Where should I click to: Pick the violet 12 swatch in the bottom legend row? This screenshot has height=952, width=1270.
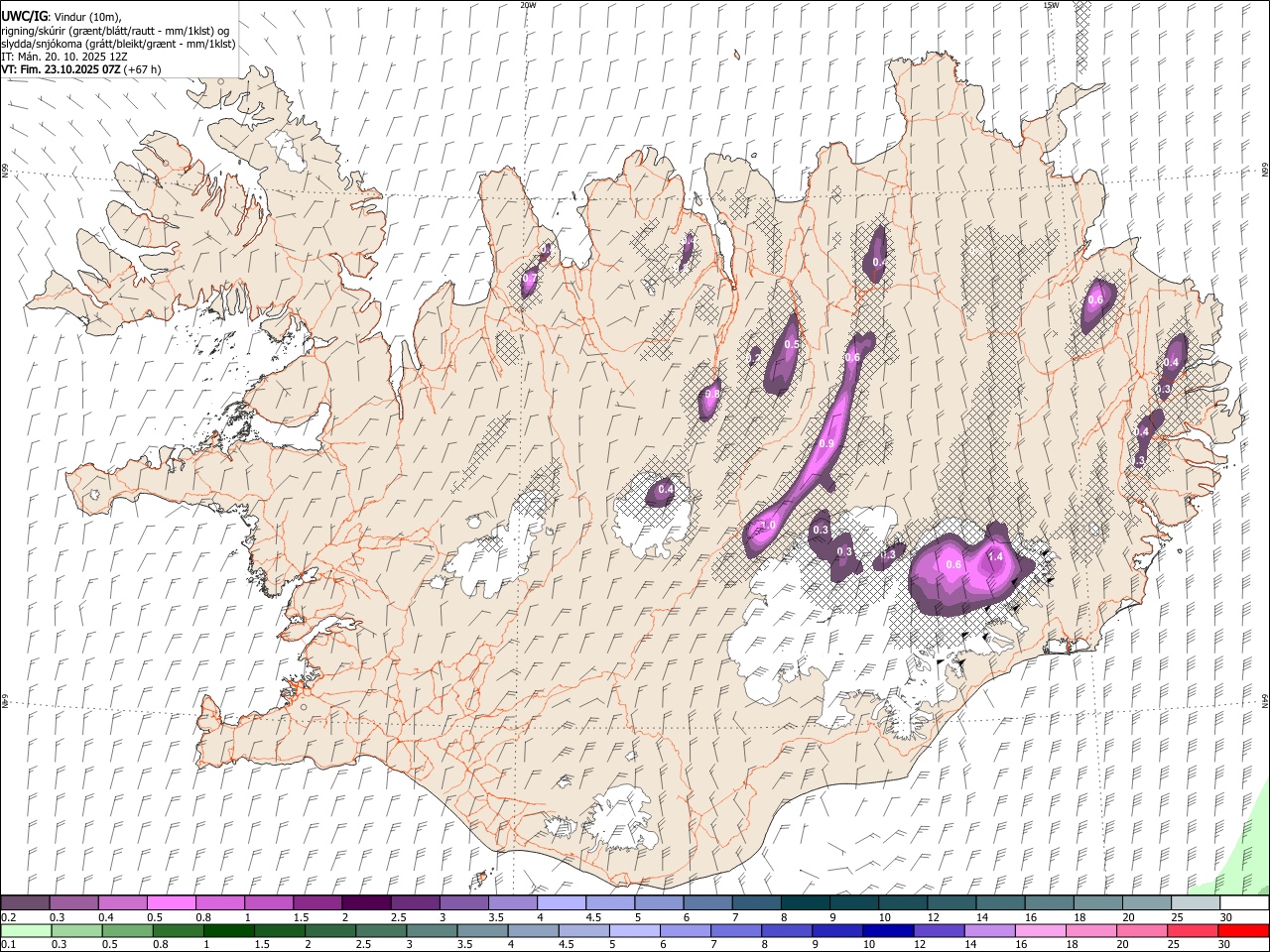coord(938,931)
